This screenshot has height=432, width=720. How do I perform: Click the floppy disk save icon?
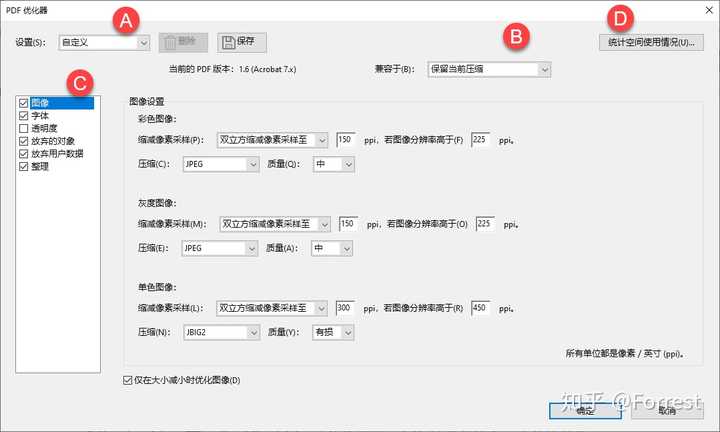pyautogui.click(x=228, y=42)
